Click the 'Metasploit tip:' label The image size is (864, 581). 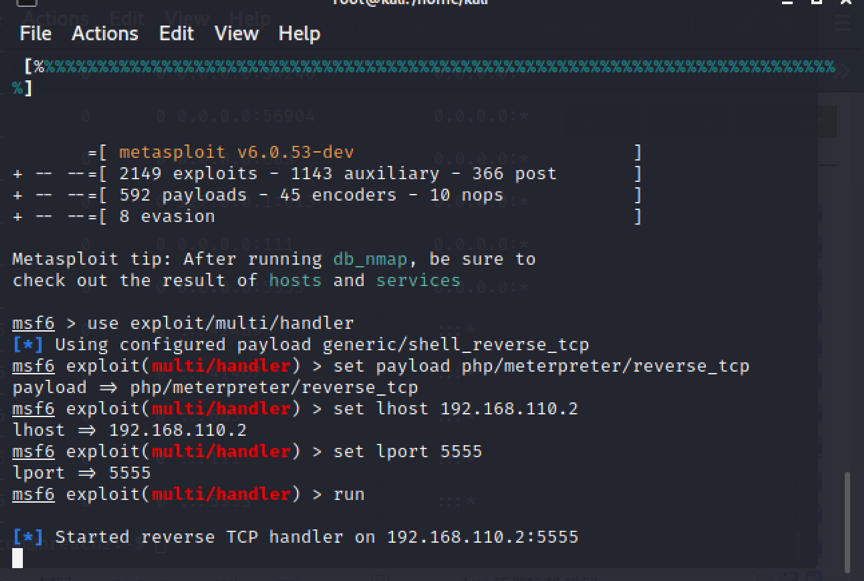[92, 259]
